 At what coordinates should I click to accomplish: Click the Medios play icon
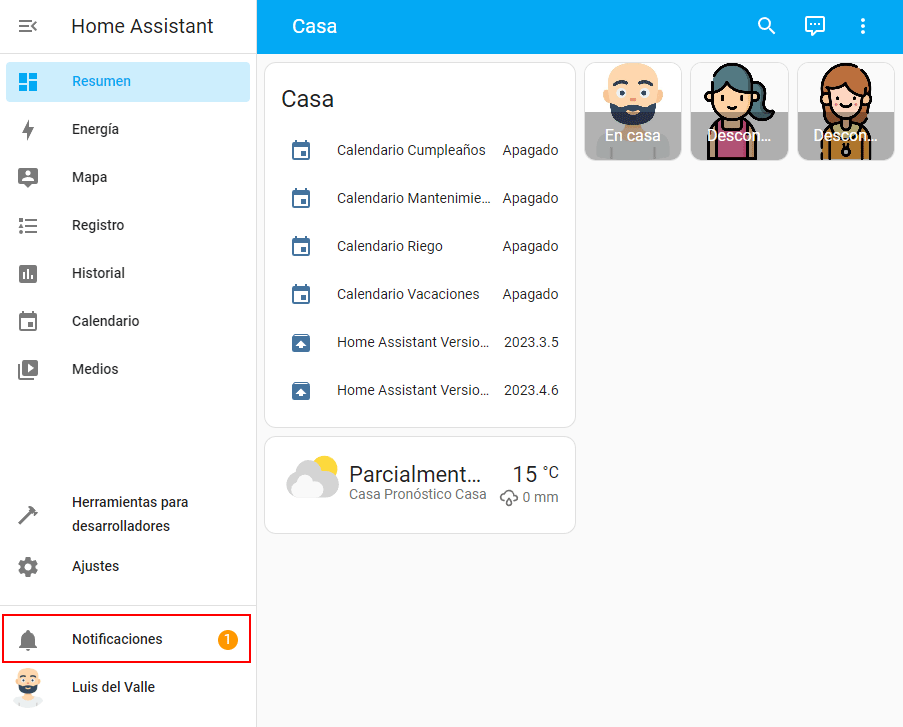click(28, 370)
